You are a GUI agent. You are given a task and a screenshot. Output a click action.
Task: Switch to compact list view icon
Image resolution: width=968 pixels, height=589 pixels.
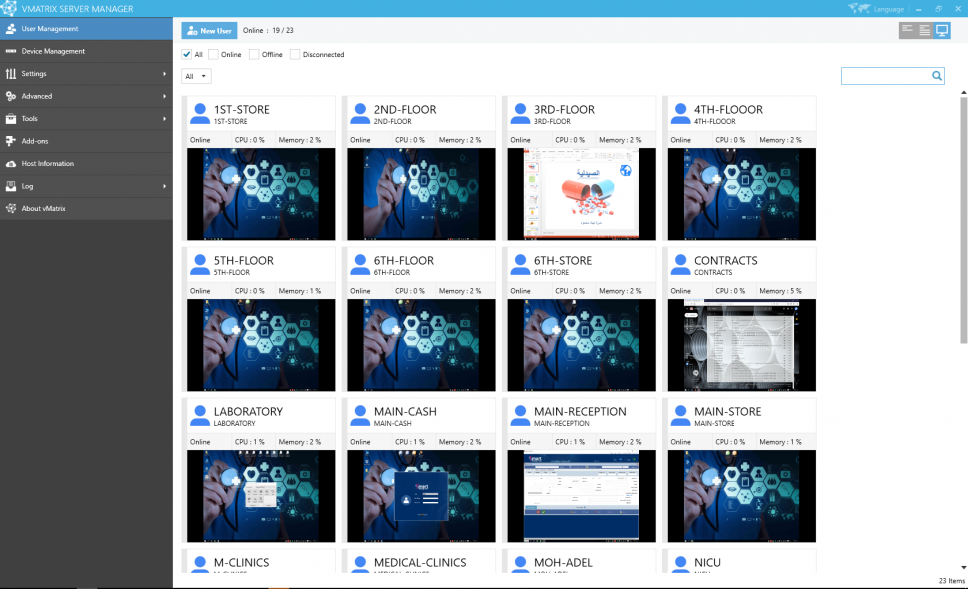coord(907,31)
